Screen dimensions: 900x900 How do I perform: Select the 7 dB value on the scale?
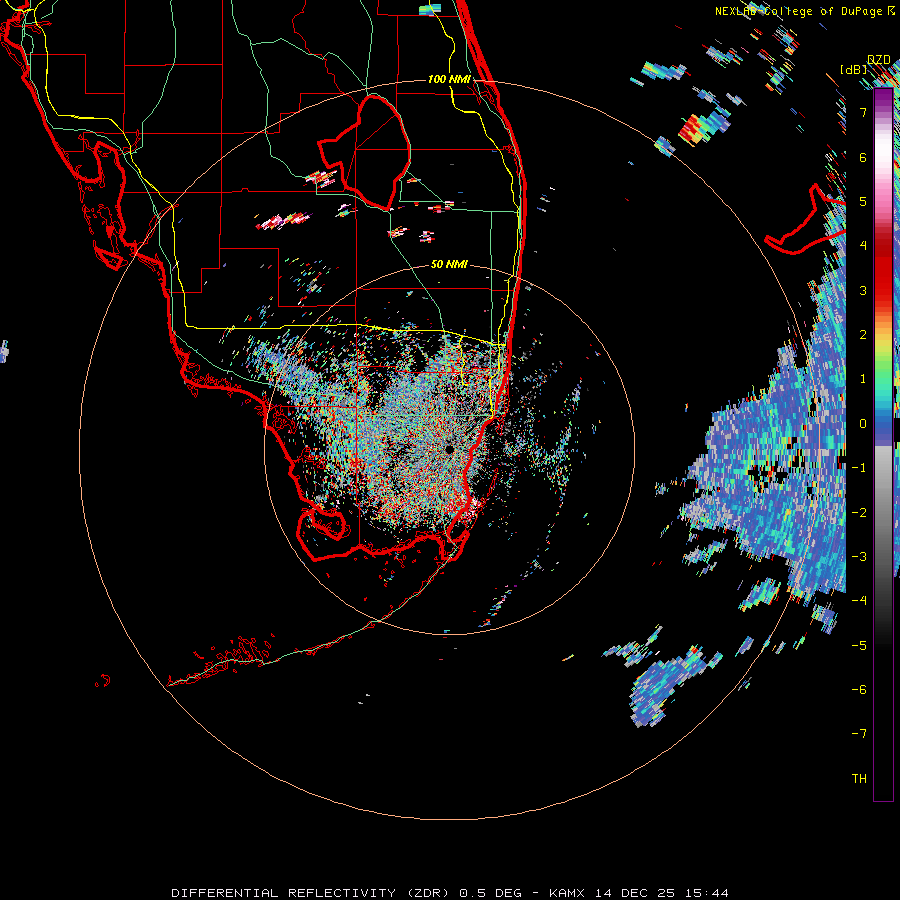(x=863, y=112)
